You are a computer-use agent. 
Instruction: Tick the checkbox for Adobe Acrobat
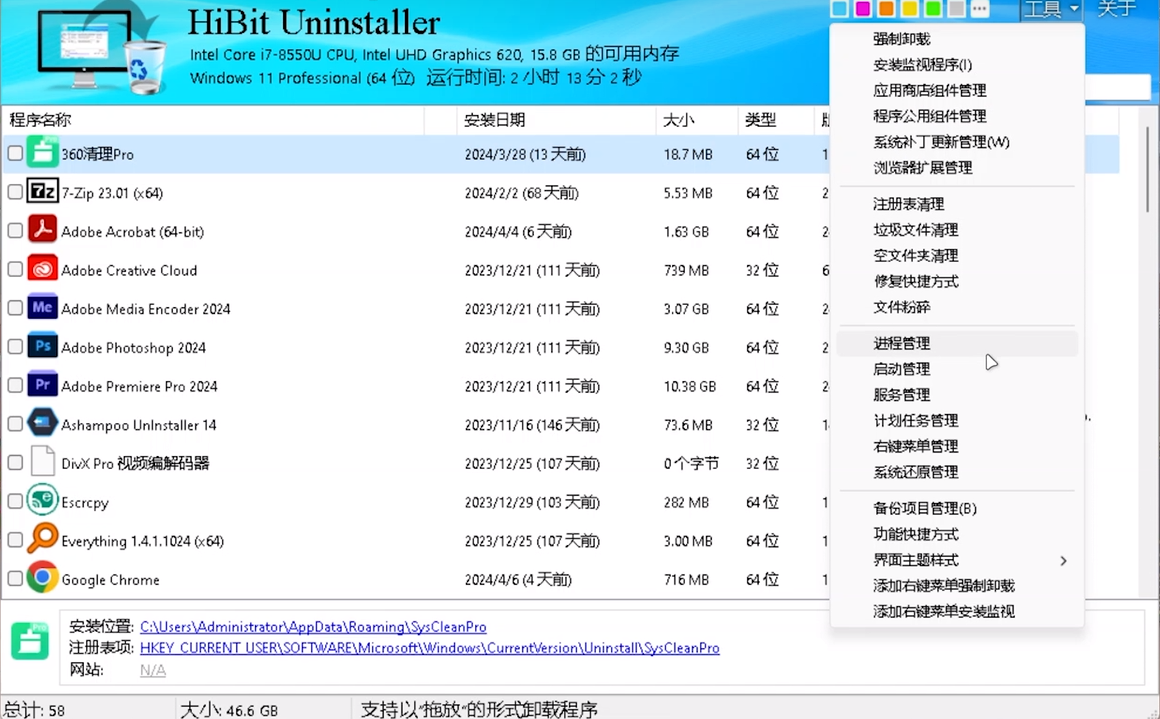15,230
